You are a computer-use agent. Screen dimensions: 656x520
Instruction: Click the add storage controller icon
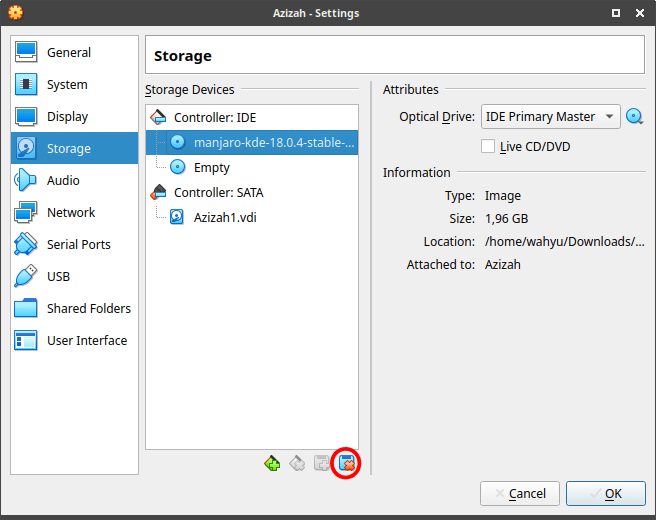[272, 463]
